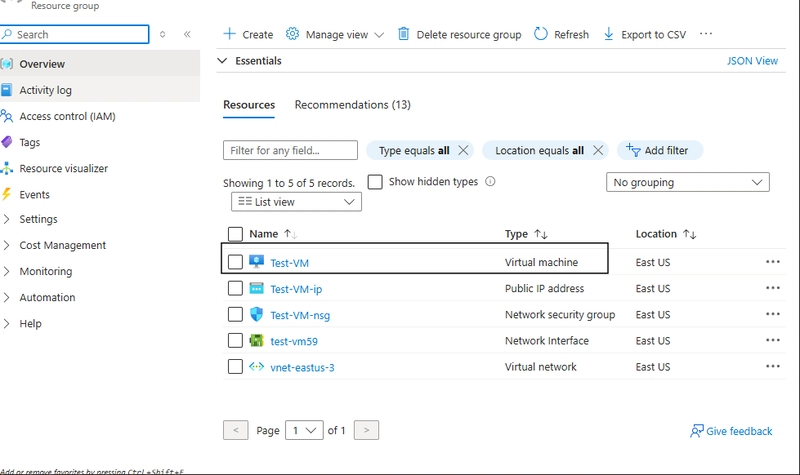Screen dimensions: 800x475
Task: Click the Filter for any field box
Action: point(290,150)
